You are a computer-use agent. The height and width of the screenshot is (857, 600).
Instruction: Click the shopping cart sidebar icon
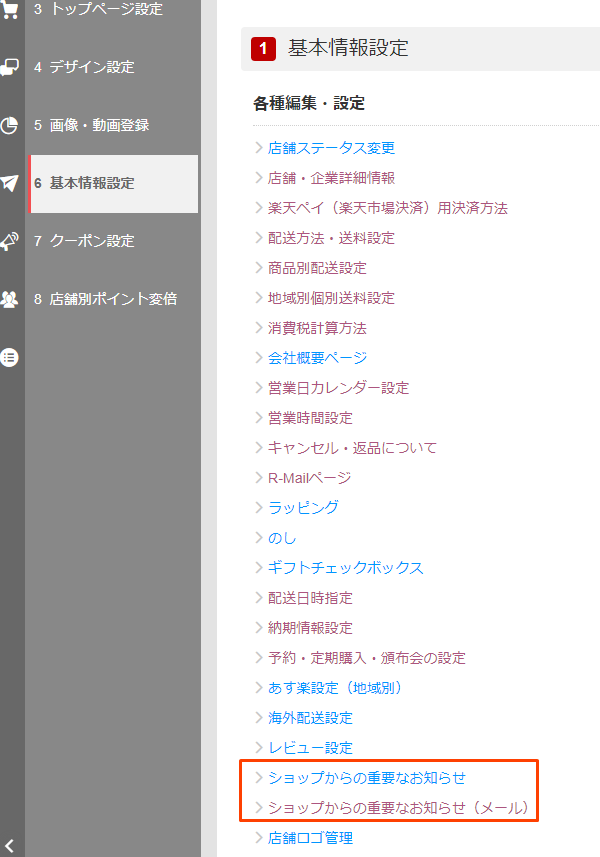(9, 9)
